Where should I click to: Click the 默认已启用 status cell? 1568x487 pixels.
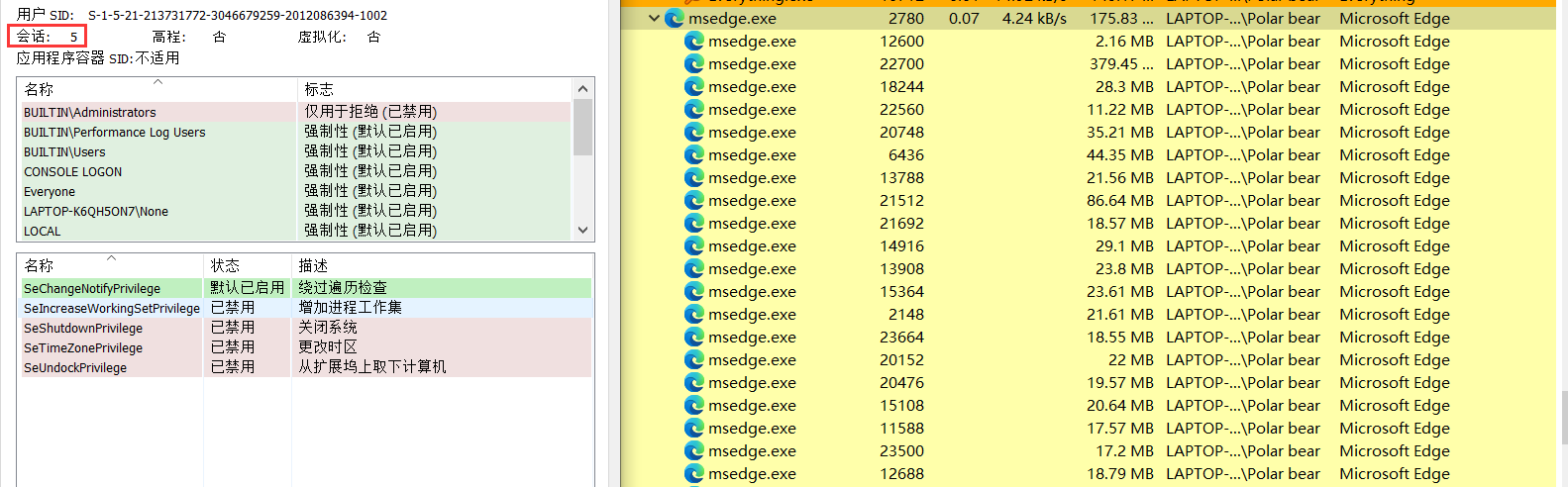tap(248, 288)
